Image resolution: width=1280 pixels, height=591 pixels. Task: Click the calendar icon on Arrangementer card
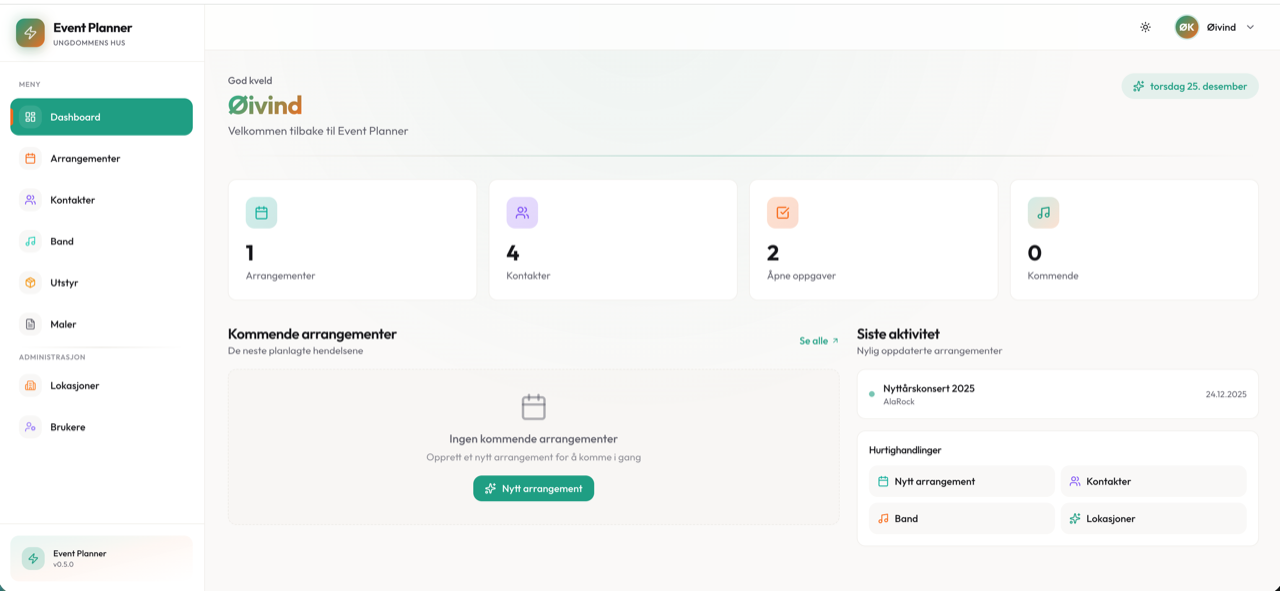tap(261, 213)
